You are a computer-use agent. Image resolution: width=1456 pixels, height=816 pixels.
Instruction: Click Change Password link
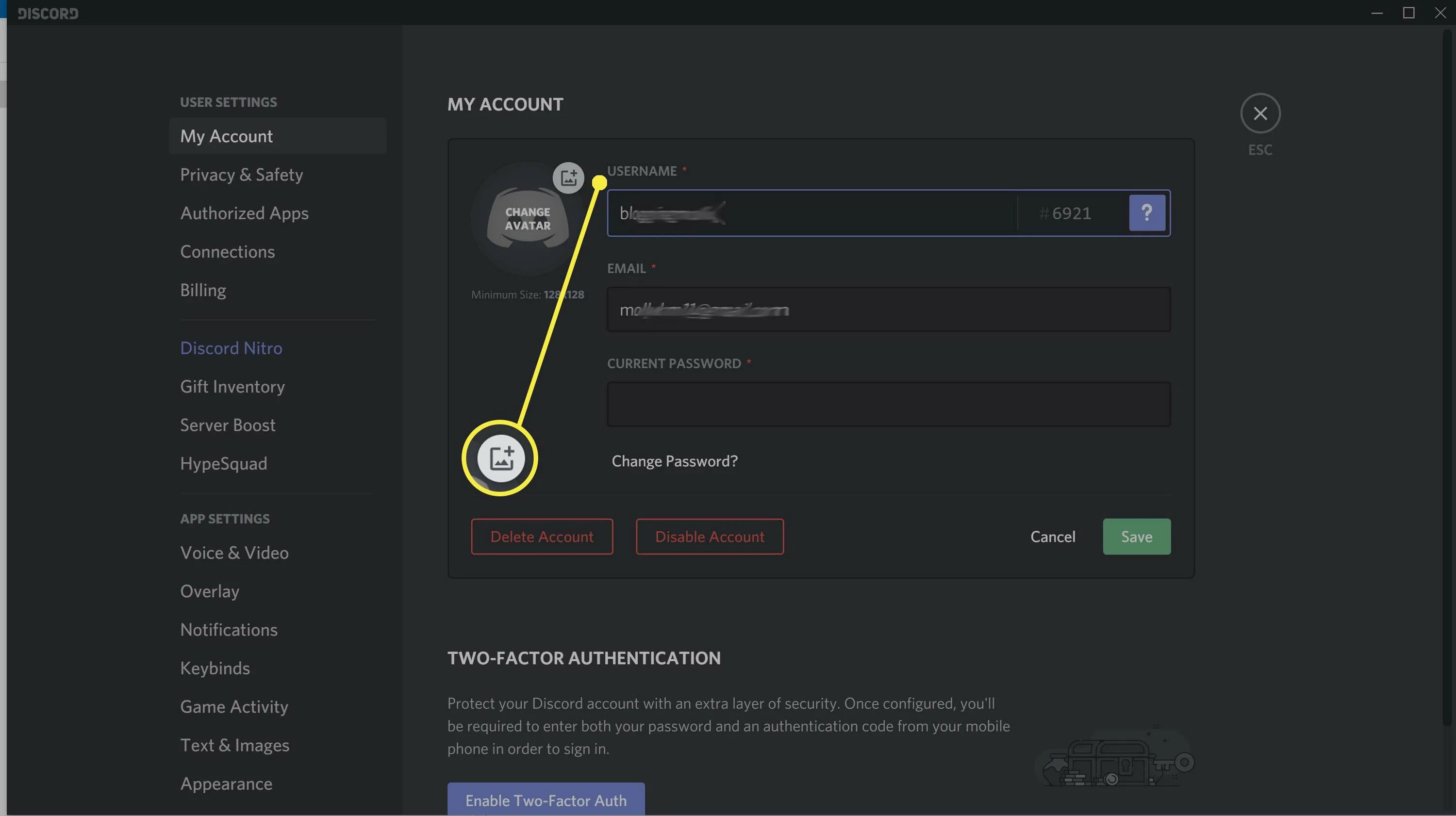(x=674, y=461)
